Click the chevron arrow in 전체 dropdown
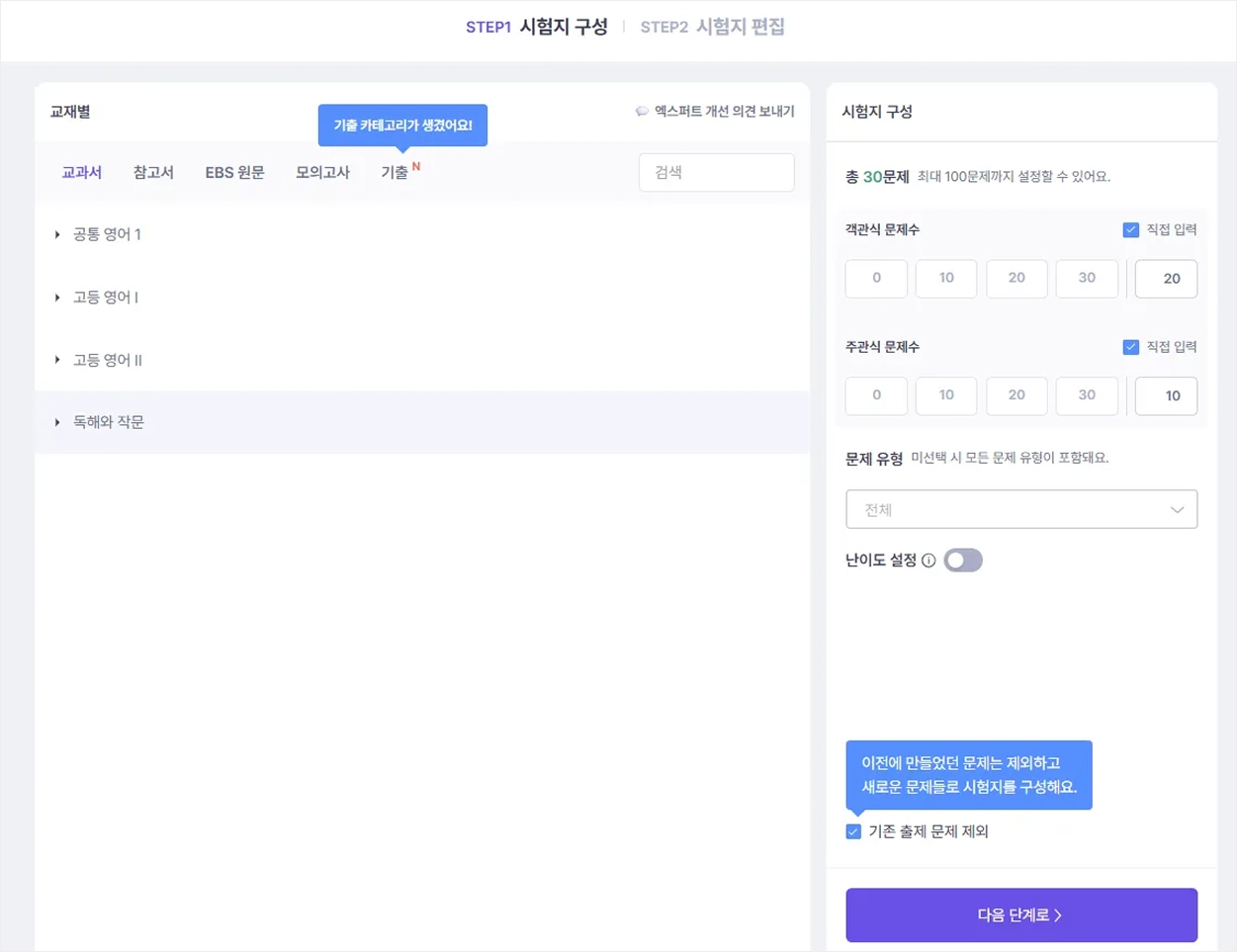 1177,510
